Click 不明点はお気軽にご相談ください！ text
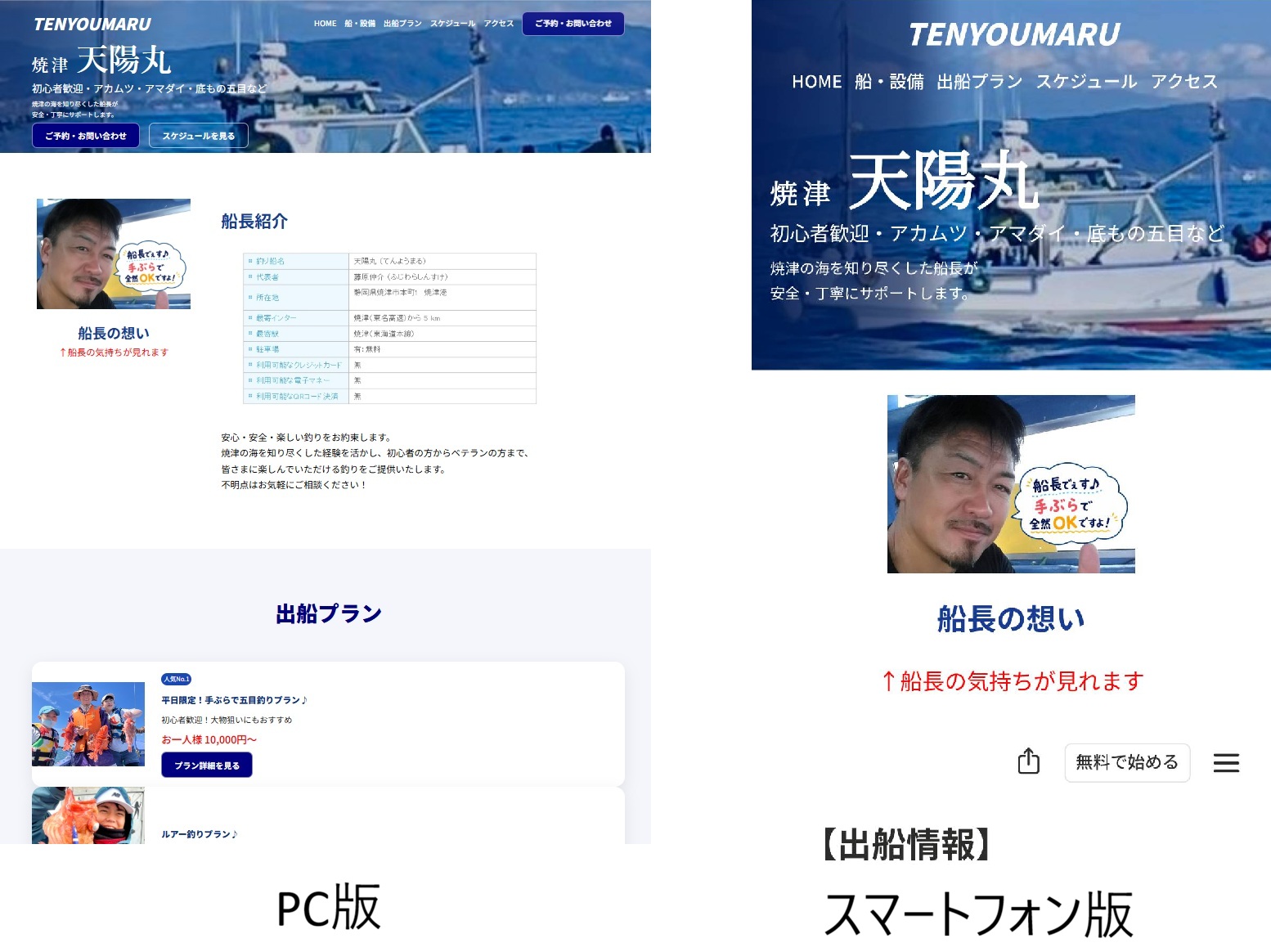The width and height of the screenshot is (1271, 952). [x=294, y=485]
